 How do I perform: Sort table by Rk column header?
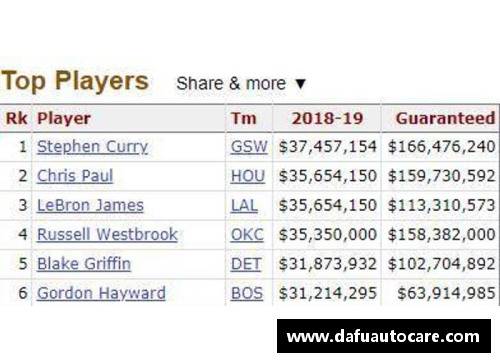(x=16, y=118)
